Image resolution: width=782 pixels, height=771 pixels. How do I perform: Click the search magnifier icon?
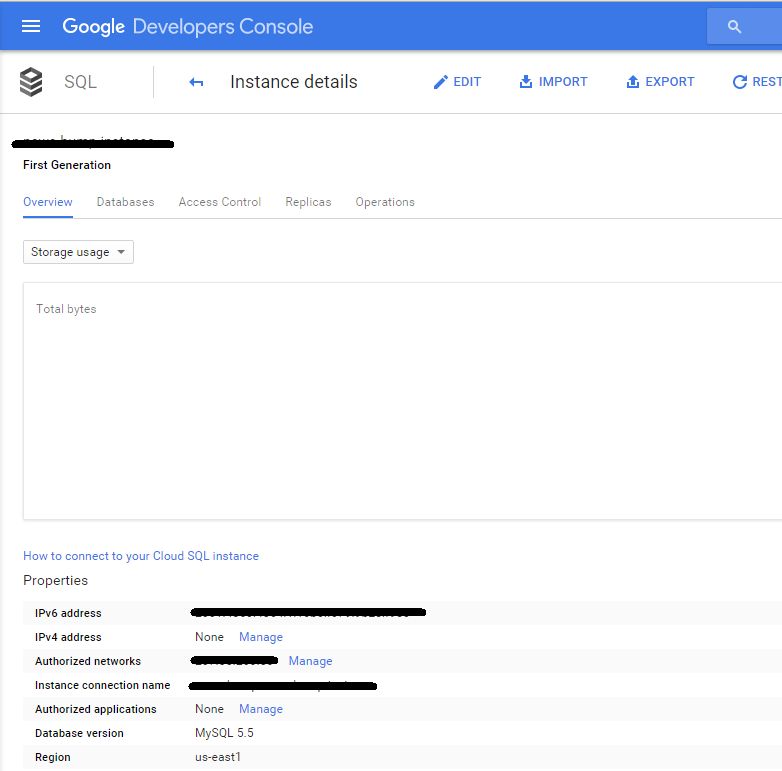734,26
